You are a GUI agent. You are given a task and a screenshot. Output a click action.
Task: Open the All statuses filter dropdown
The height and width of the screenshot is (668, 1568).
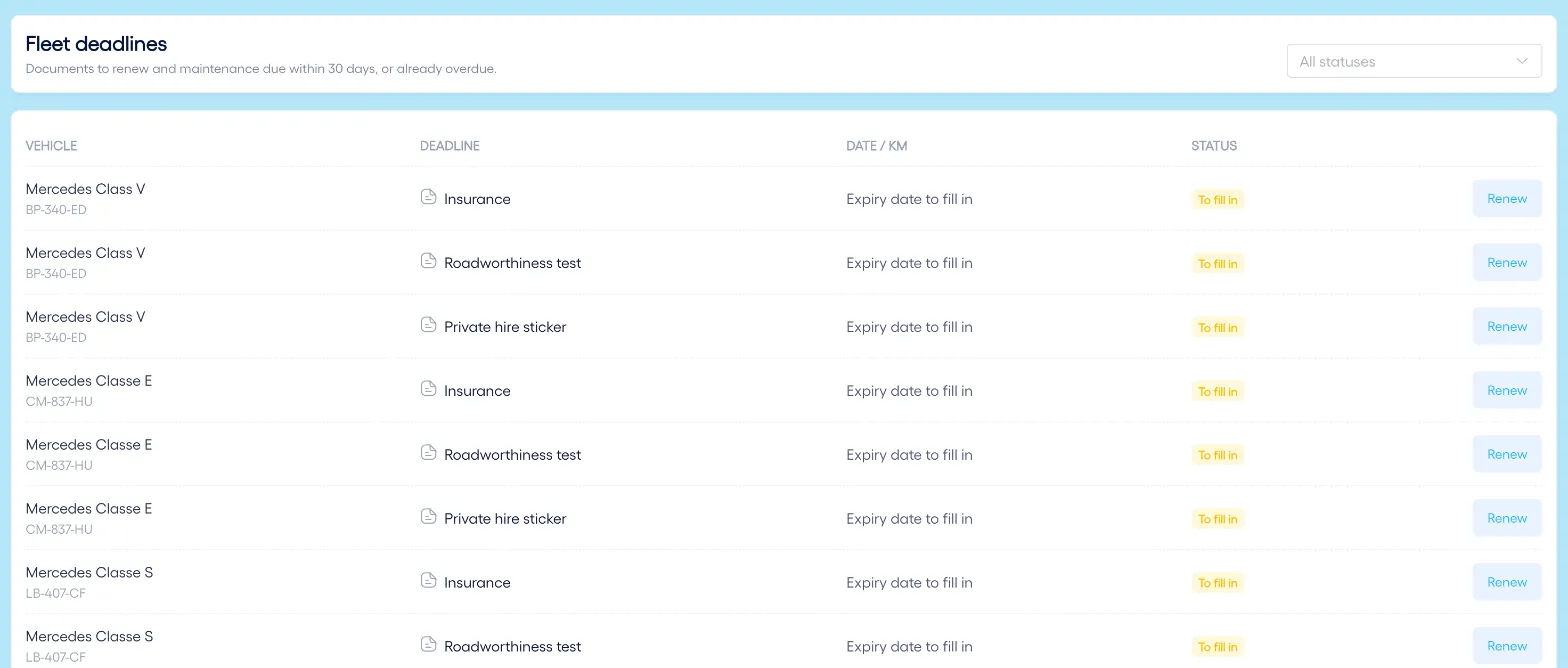[1414, 61]
